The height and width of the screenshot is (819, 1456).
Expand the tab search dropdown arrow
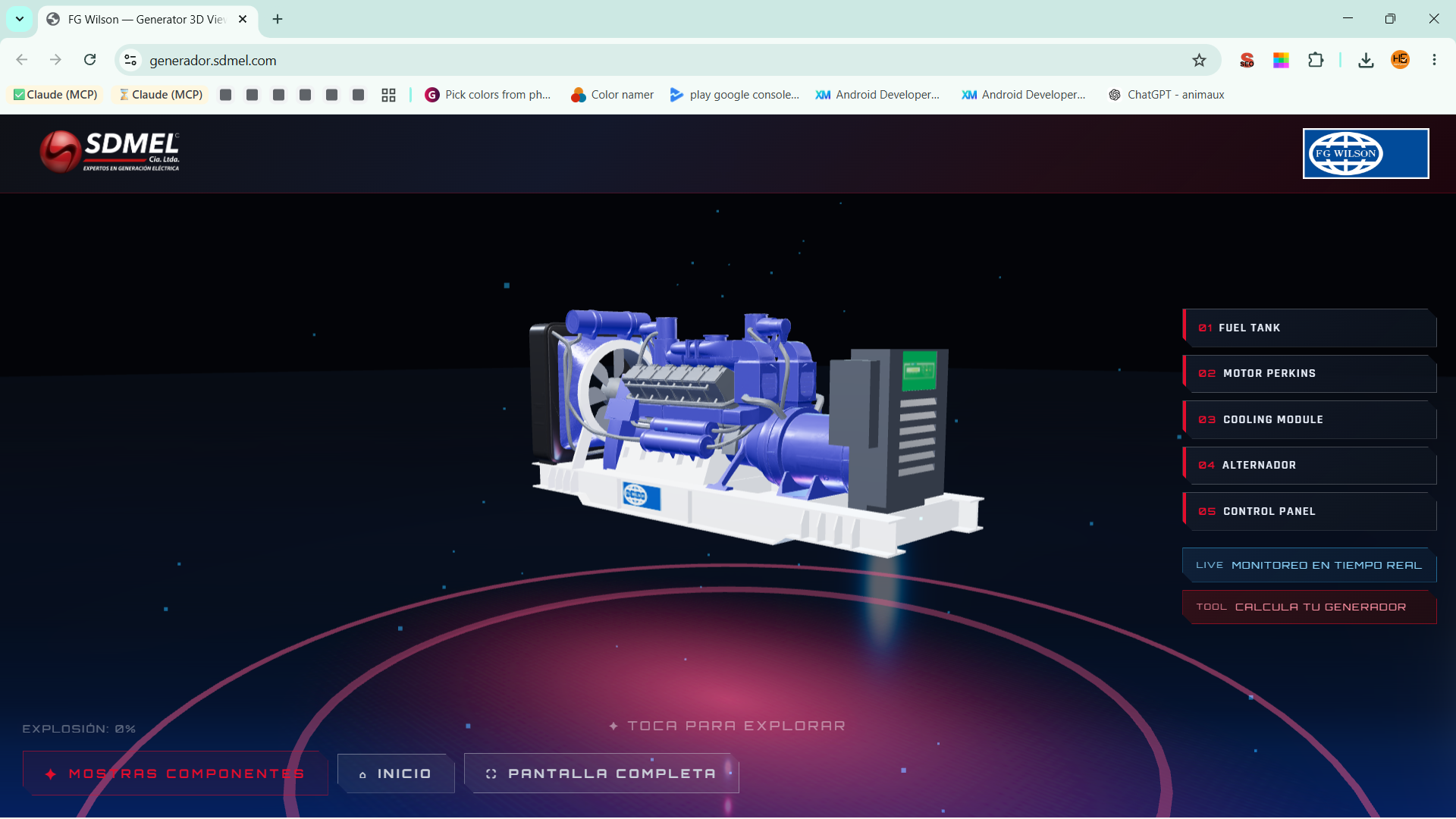(x=20, y=19)
